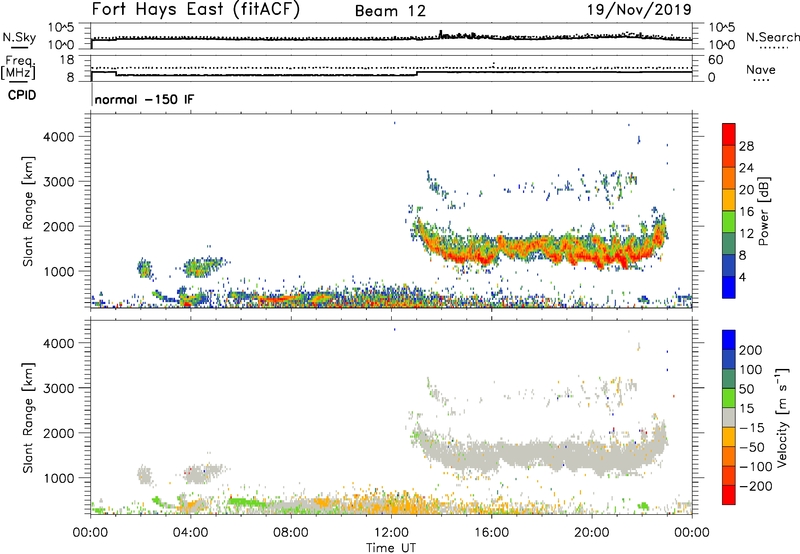800x554 pixels.
Task: Click the 'Freq. [MHz]' axis label
Action: pos(18,68)
